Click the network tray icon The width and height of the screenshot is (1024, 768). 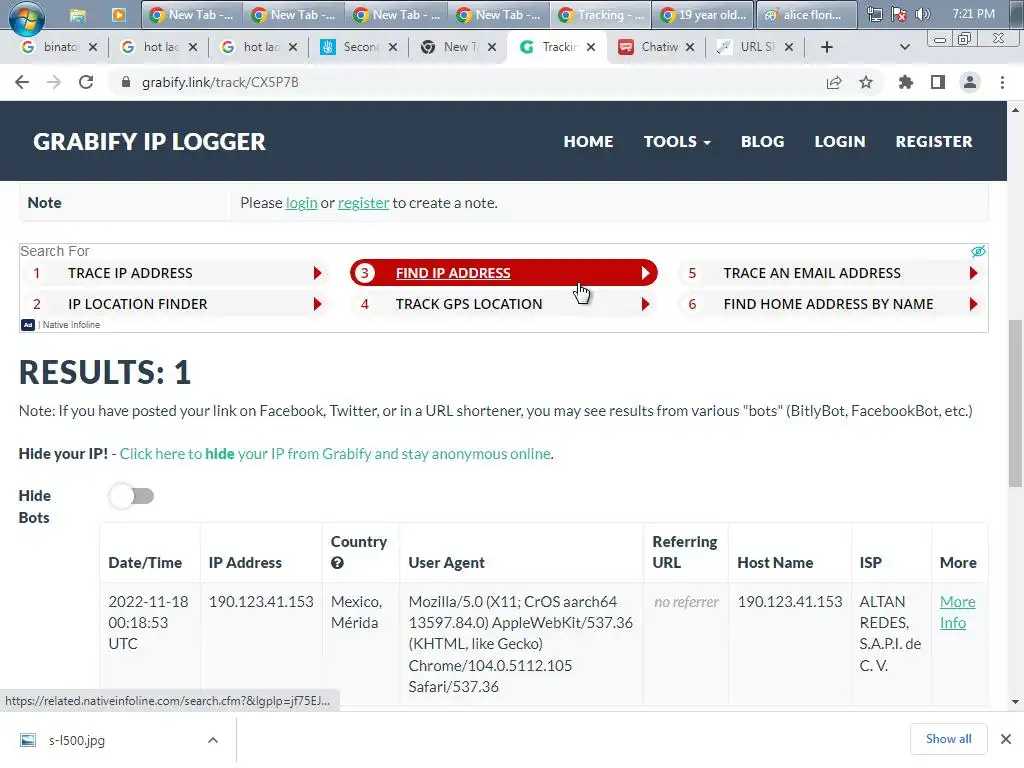(874, 14)
